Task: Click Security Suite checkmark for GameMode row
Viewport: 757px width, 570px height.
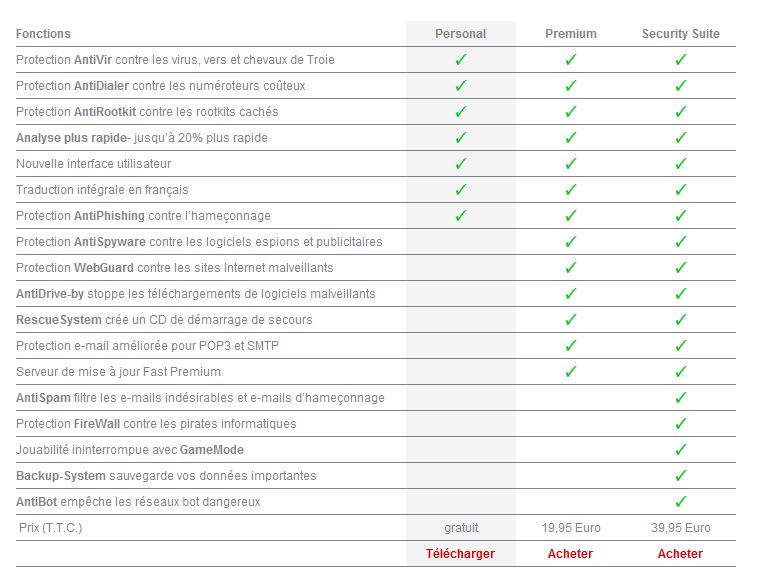Action: [x=681, y=450]
